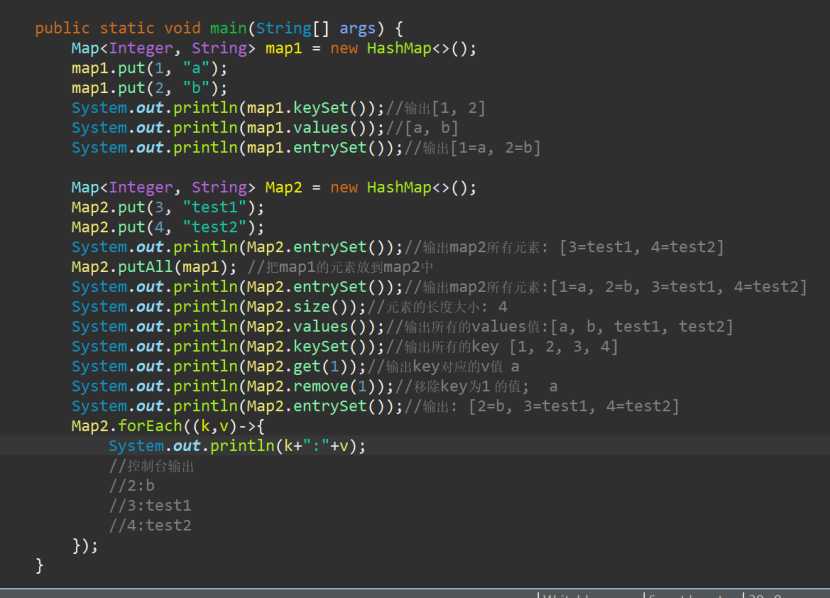
Task: Click the comment '[3=test1, 4=test2]'
Action: tap(642, 247)
